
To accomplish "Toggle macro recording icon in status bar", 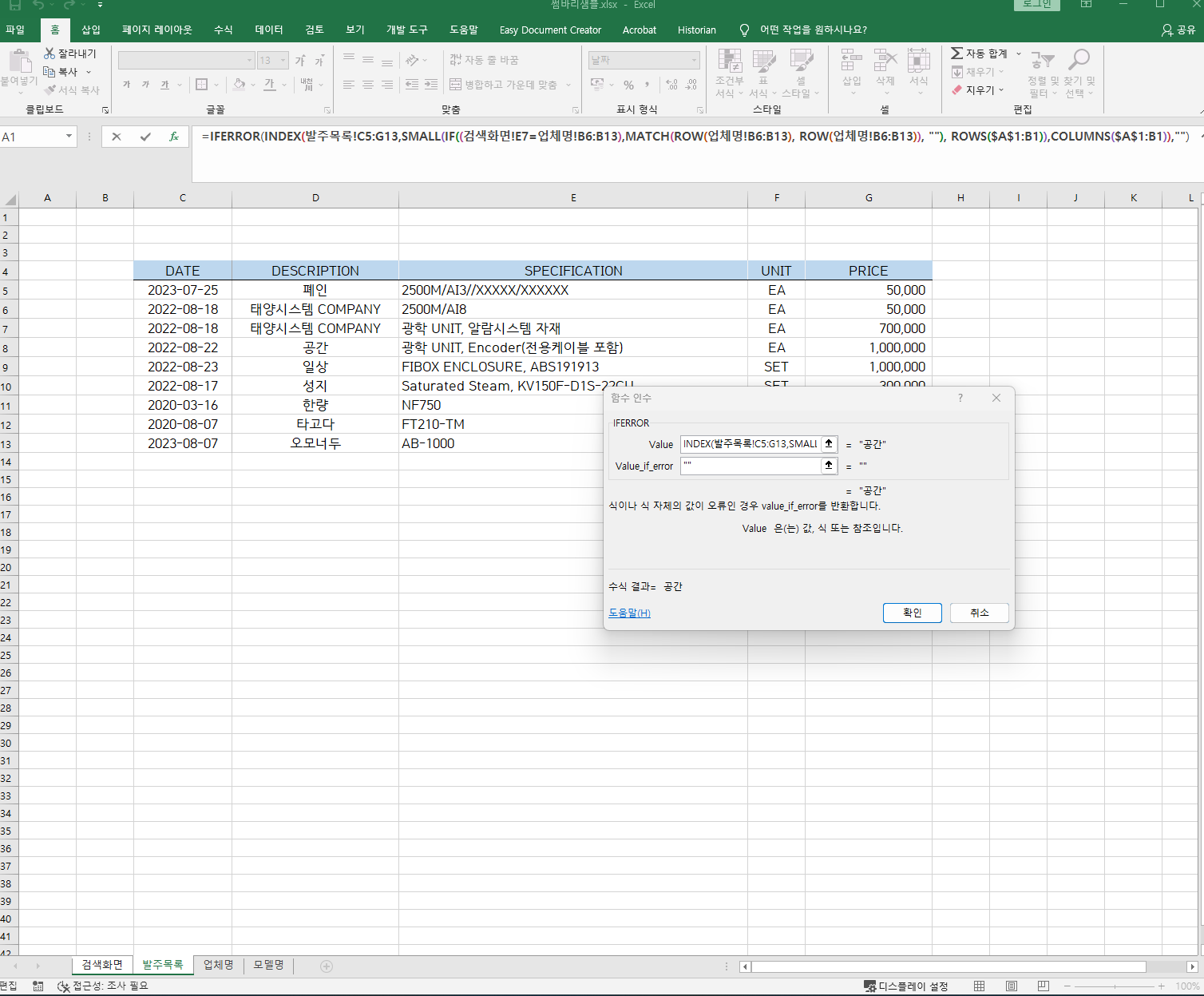I will coord(38,986).
